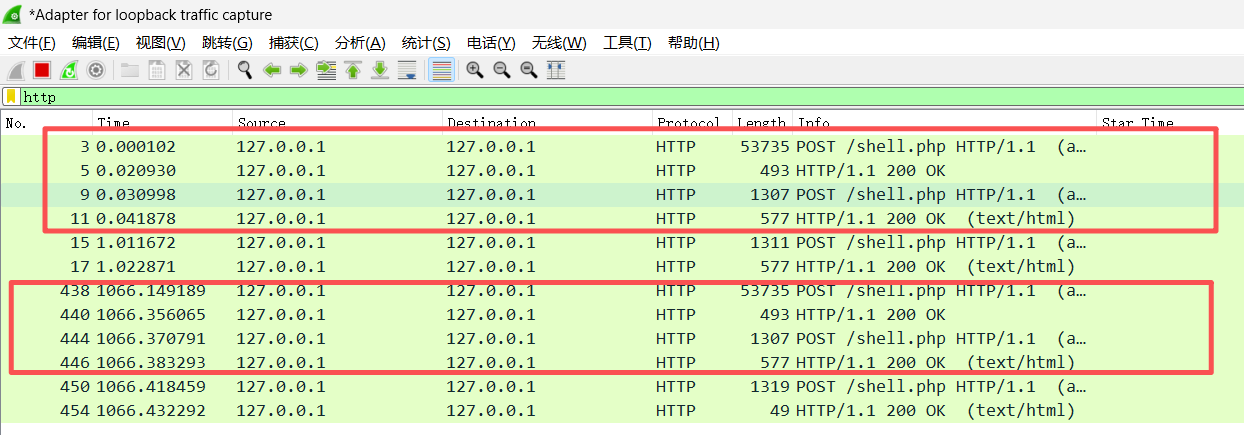The height and width of the screenshot is (435, 1244).
Task: Sort by Protocol column header
Action: coord(688,123)
